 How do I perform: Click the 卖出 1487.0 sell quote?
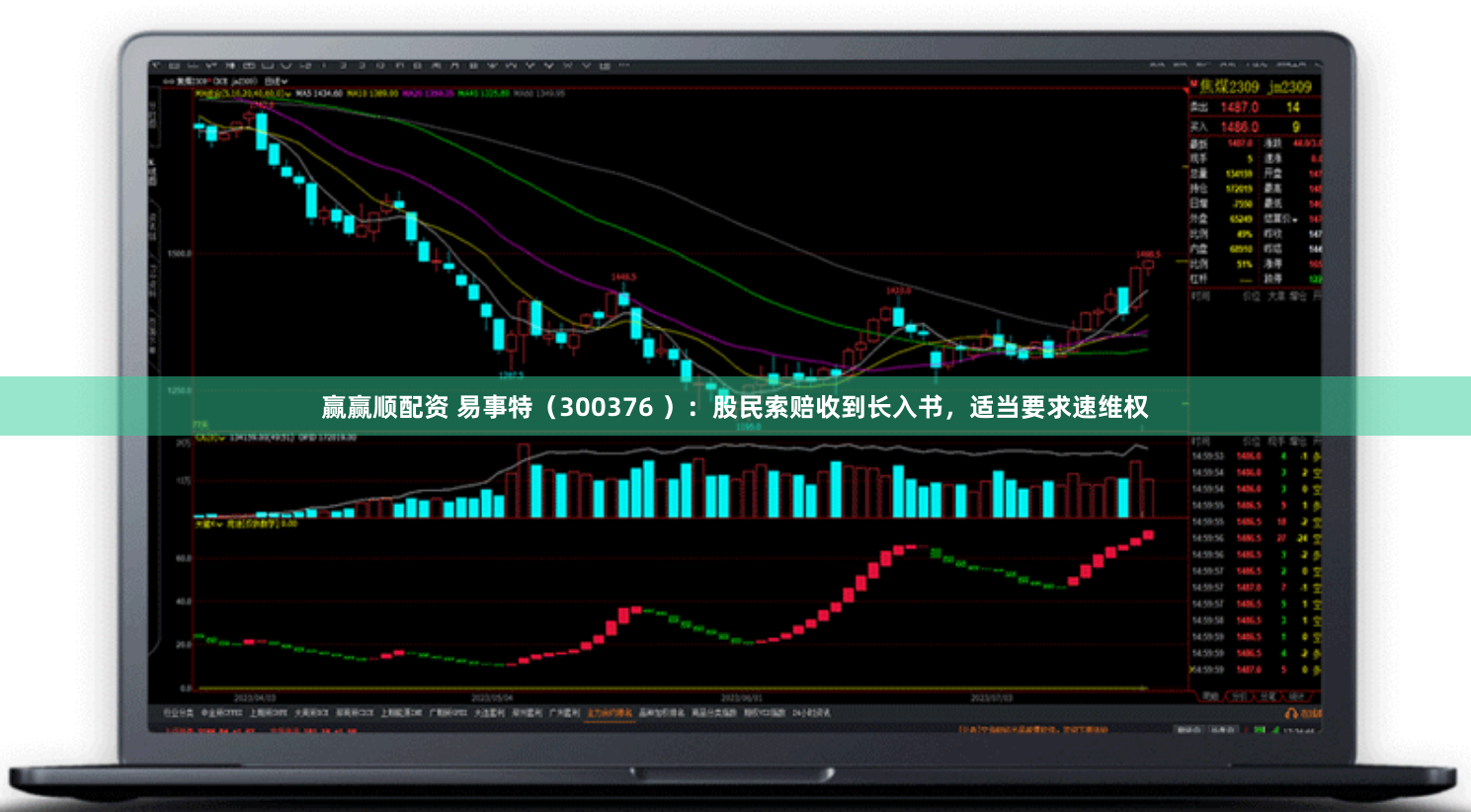(x=1247, y=106)
